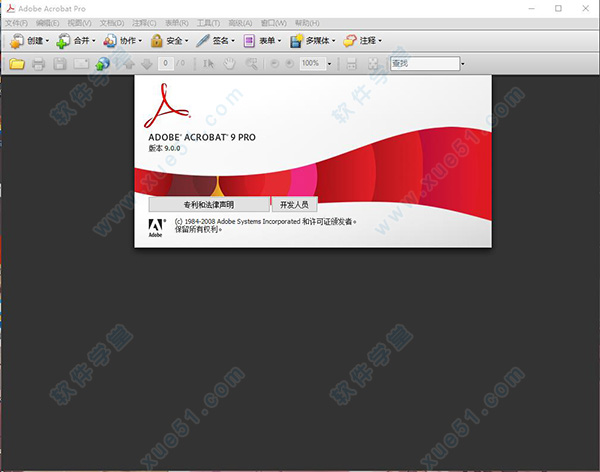Click the 查找 search field
This screenshot has height=472, width=600.
(x=425, y=64)
